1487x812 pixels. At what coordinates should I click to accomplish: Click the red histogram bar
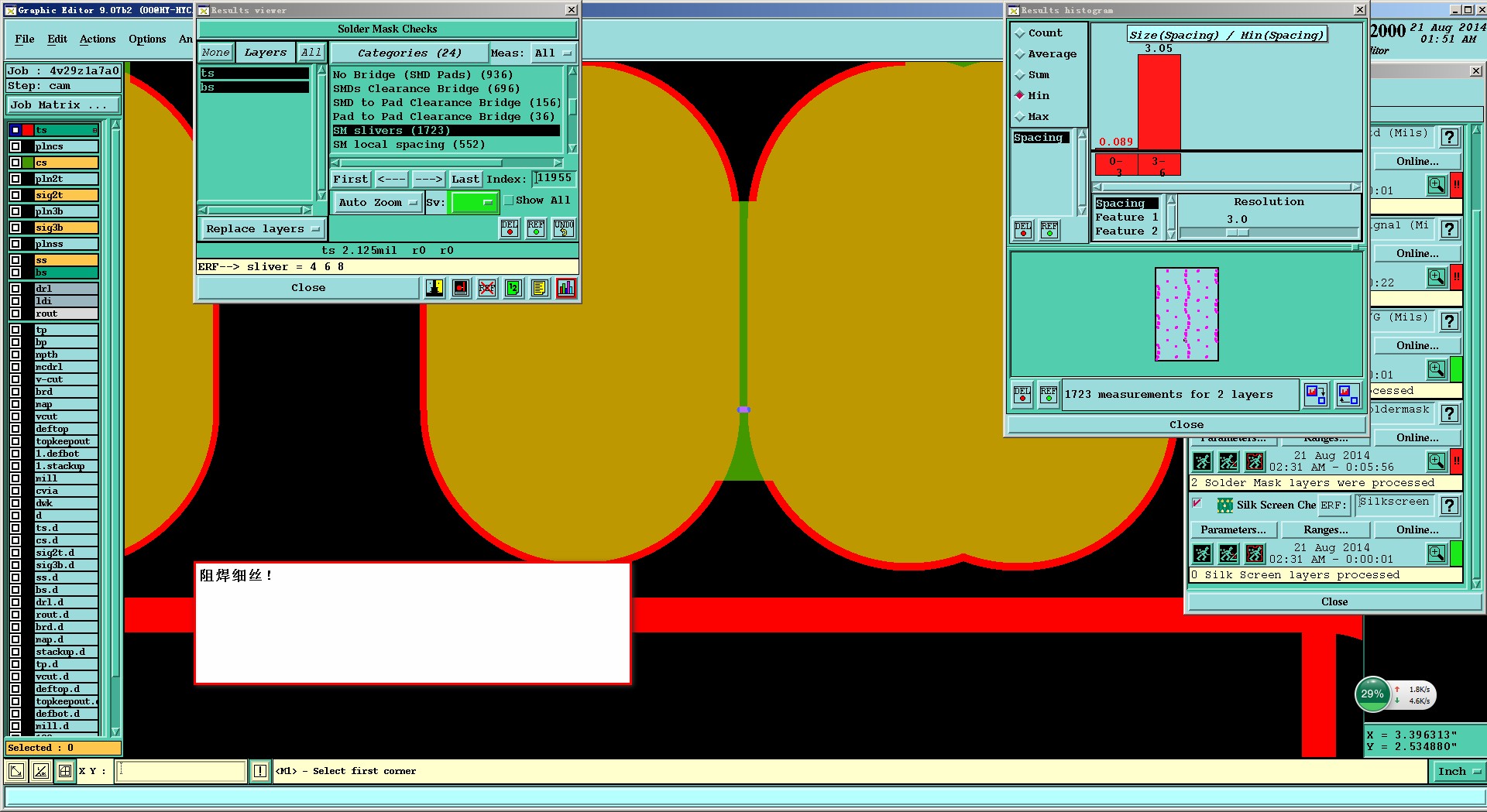(x=1159, y=101)
